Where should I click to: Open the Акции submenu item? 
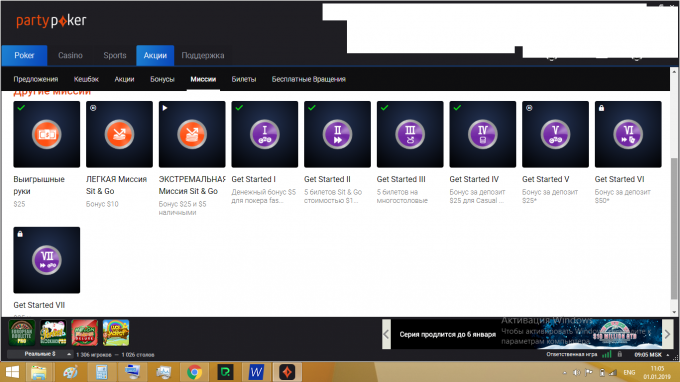124,79
